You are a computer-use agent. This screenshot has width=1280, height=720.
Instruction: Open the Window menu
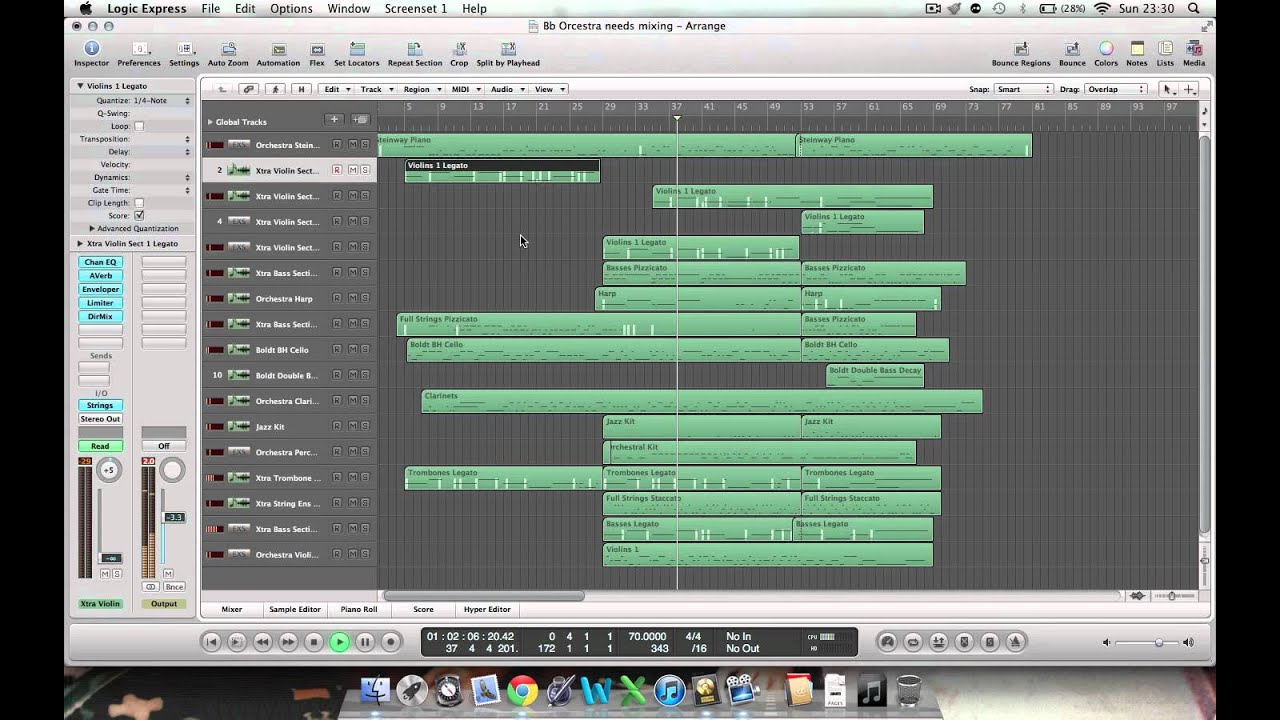(349, 8)
